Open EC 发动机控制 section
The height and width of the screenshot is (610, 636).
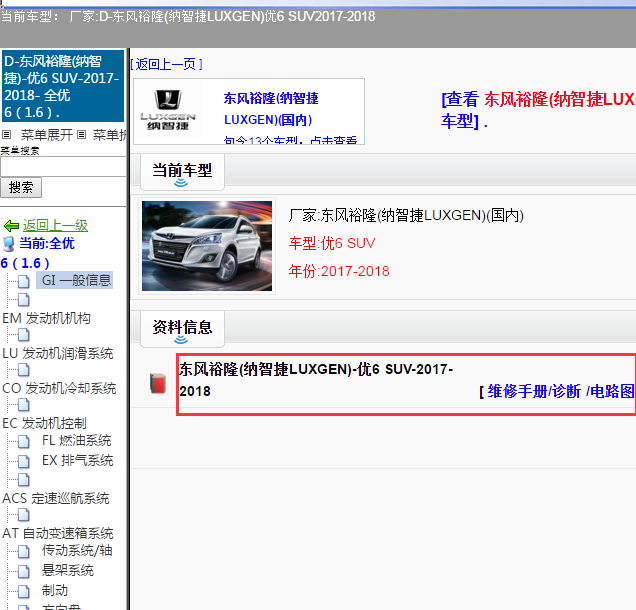(44, 423)
